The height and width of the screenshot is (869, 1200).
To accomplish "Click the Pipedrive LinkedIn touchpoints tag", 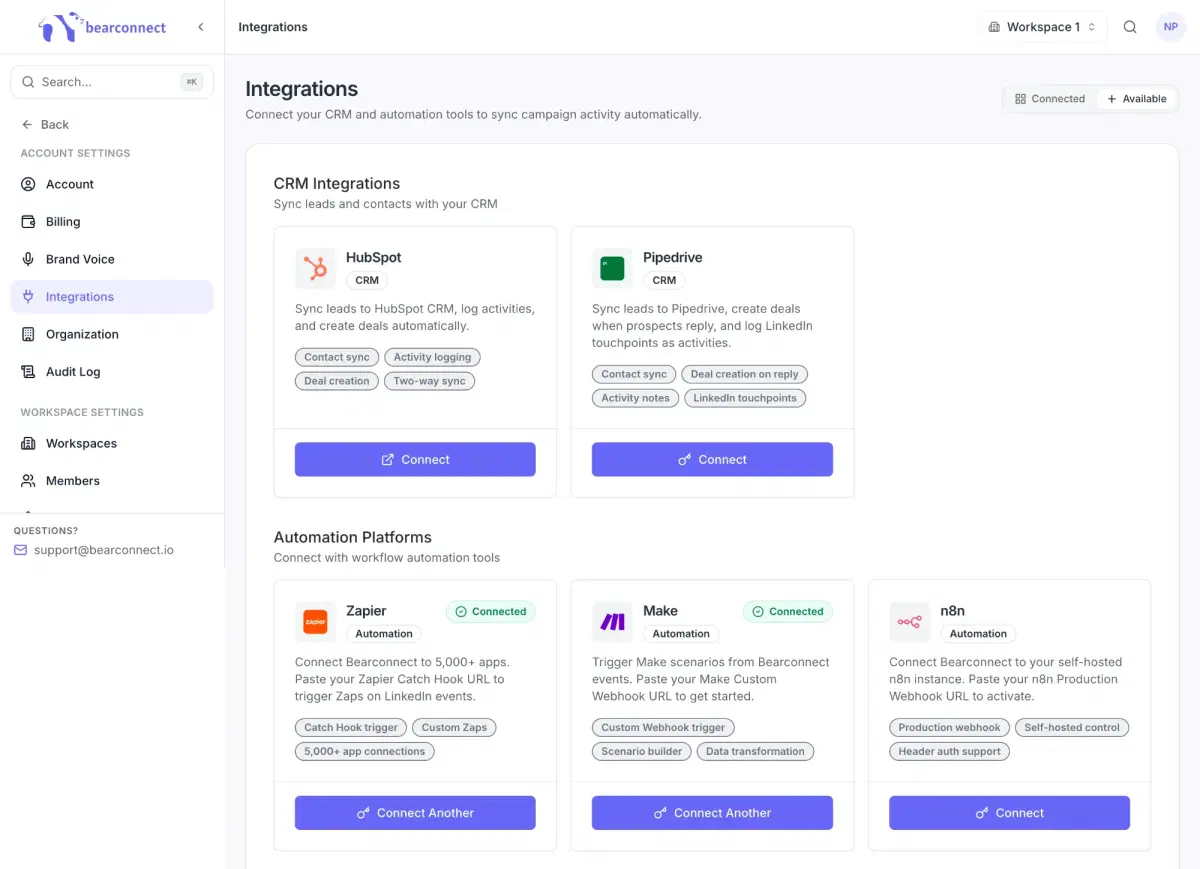I will [x=745, y=398].
